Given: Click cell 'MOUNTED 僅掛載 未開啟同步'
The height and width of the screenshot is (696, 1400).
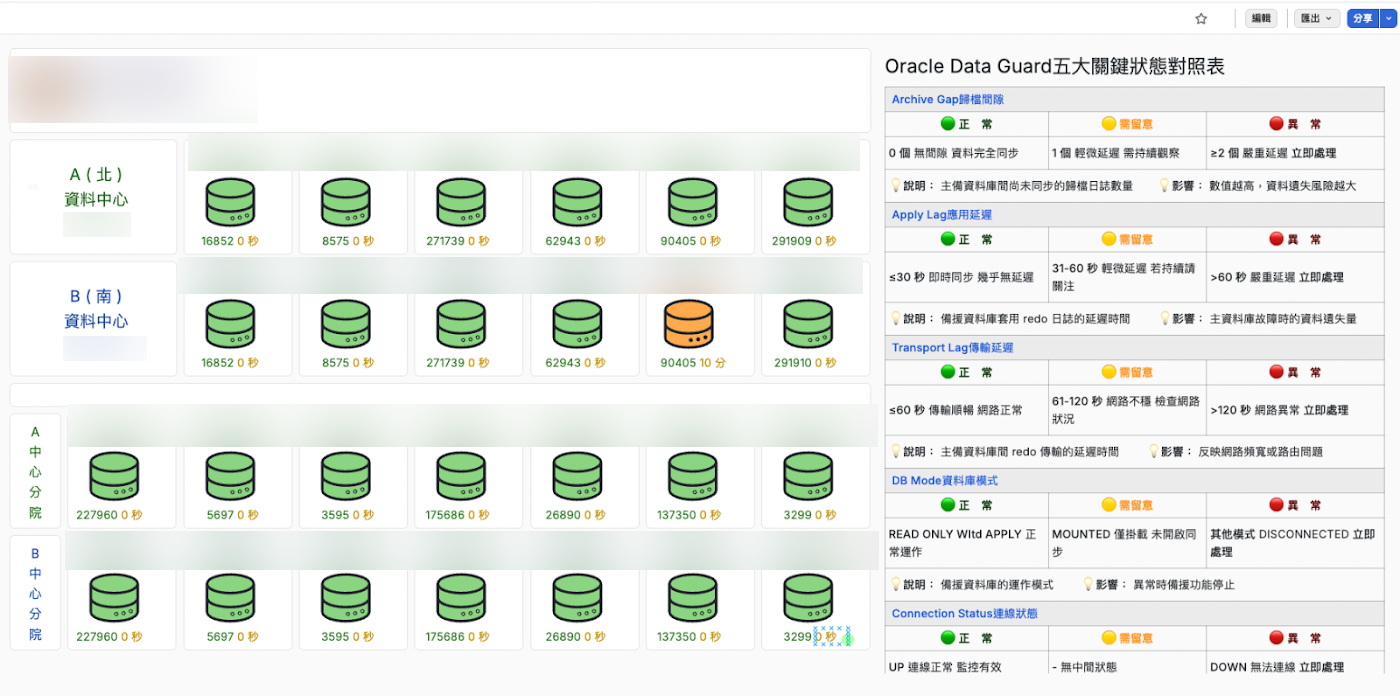Looking at the screenshot, I should point(1127,543).
